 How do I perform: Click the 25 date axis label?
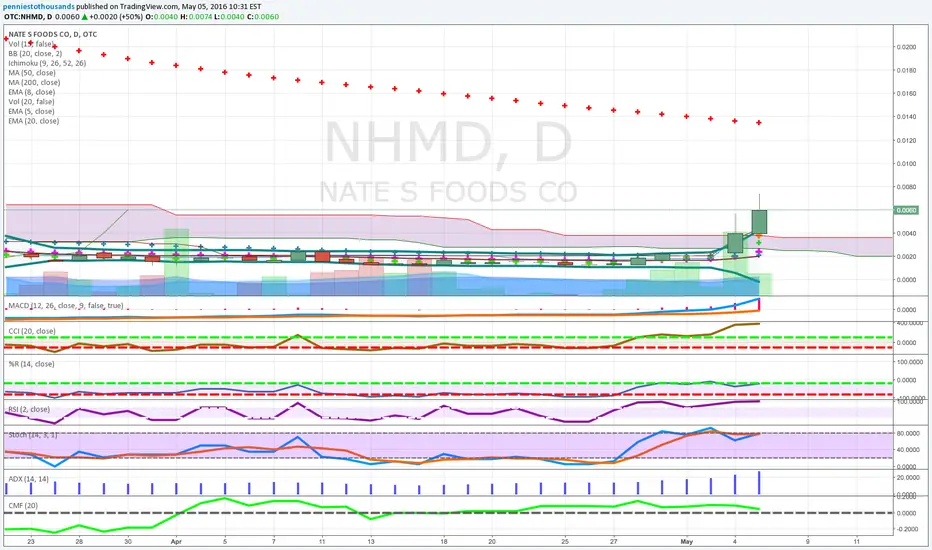565,542
